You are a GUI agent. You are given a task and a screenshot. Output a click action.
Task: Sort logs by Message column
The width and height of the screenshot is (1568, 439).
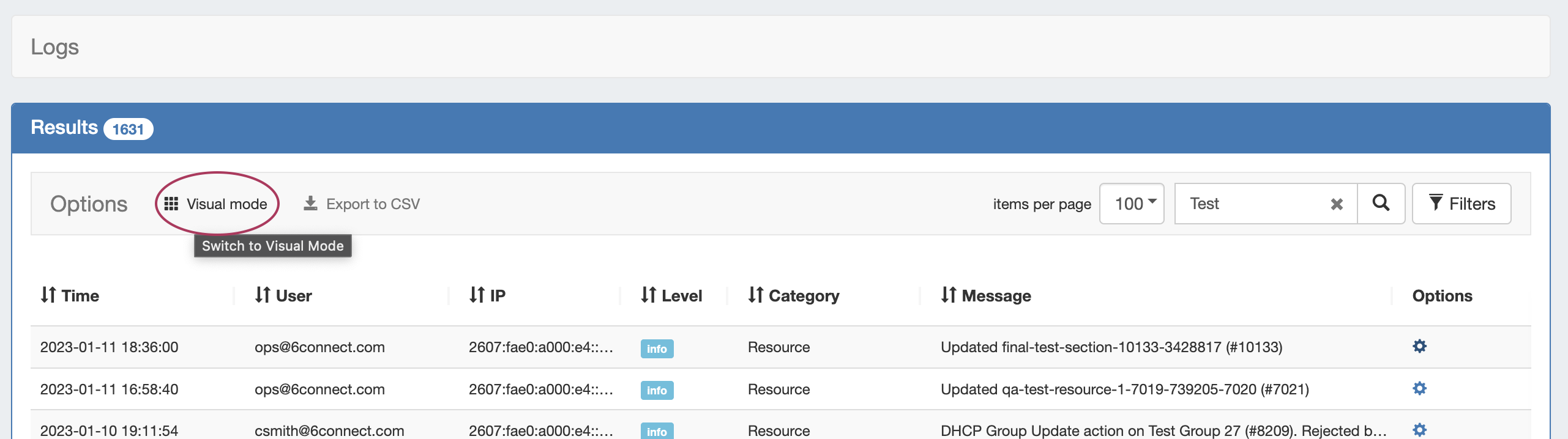point(986,296)
